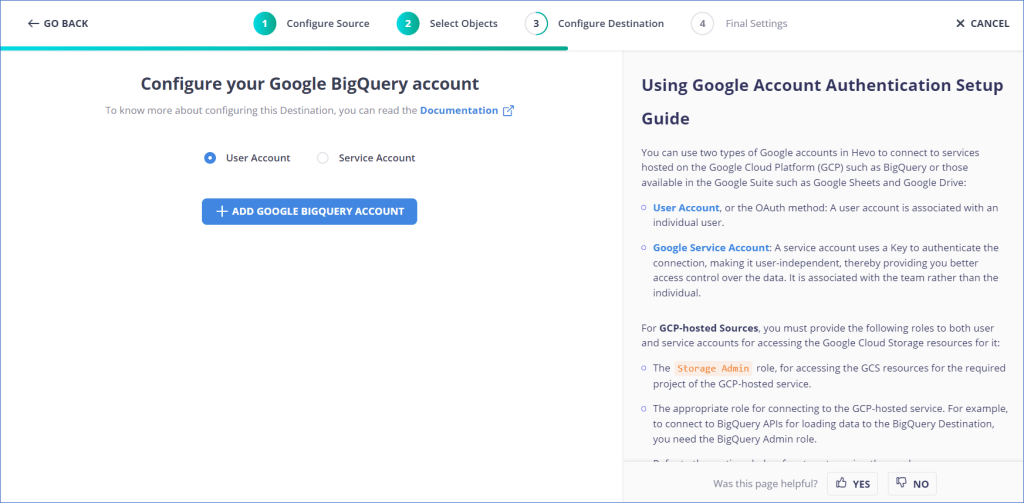Select the User Account radio button
1024x503 pixels.
[210, 157]
